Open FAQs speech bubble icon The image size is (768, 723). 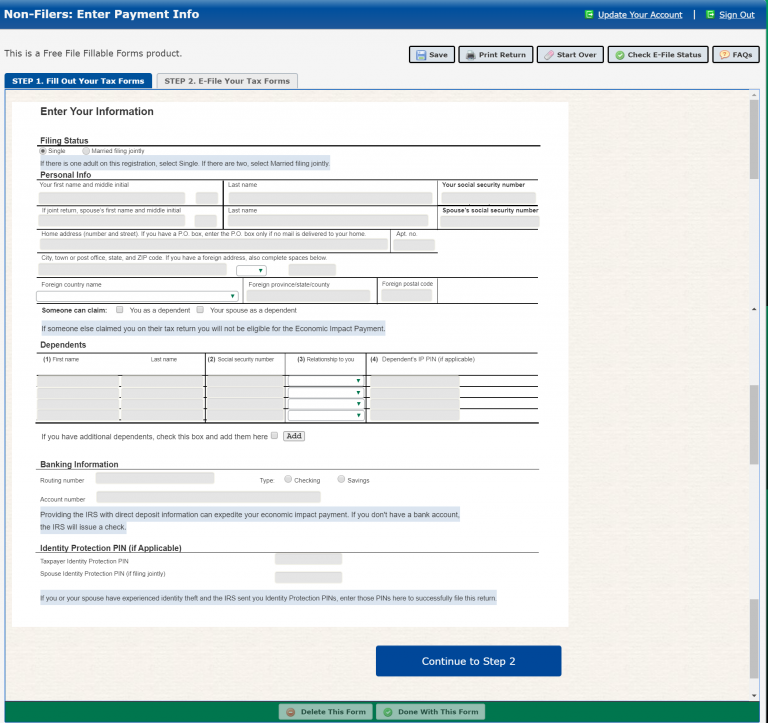coord(724,55)
